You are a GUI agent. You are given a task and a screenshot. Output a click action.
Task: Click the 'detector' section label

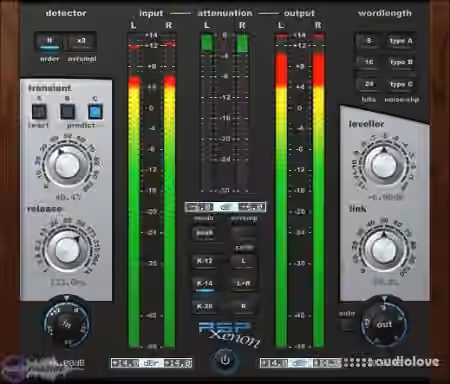(x=66, y=13)
